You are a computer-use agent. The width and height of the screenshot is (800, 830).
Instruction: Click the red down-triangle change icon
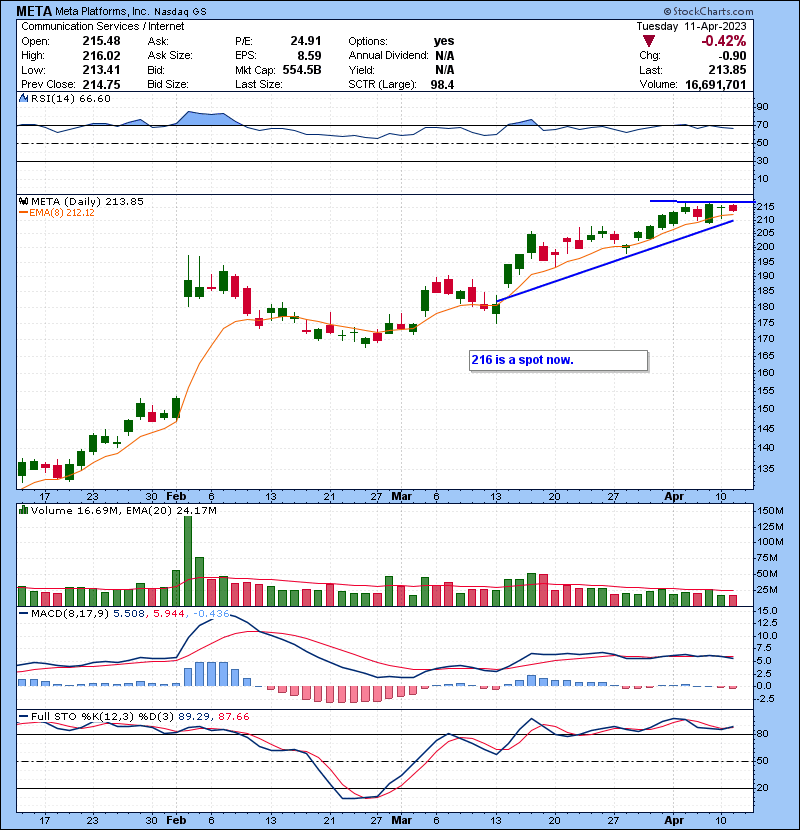pos(649,41)
